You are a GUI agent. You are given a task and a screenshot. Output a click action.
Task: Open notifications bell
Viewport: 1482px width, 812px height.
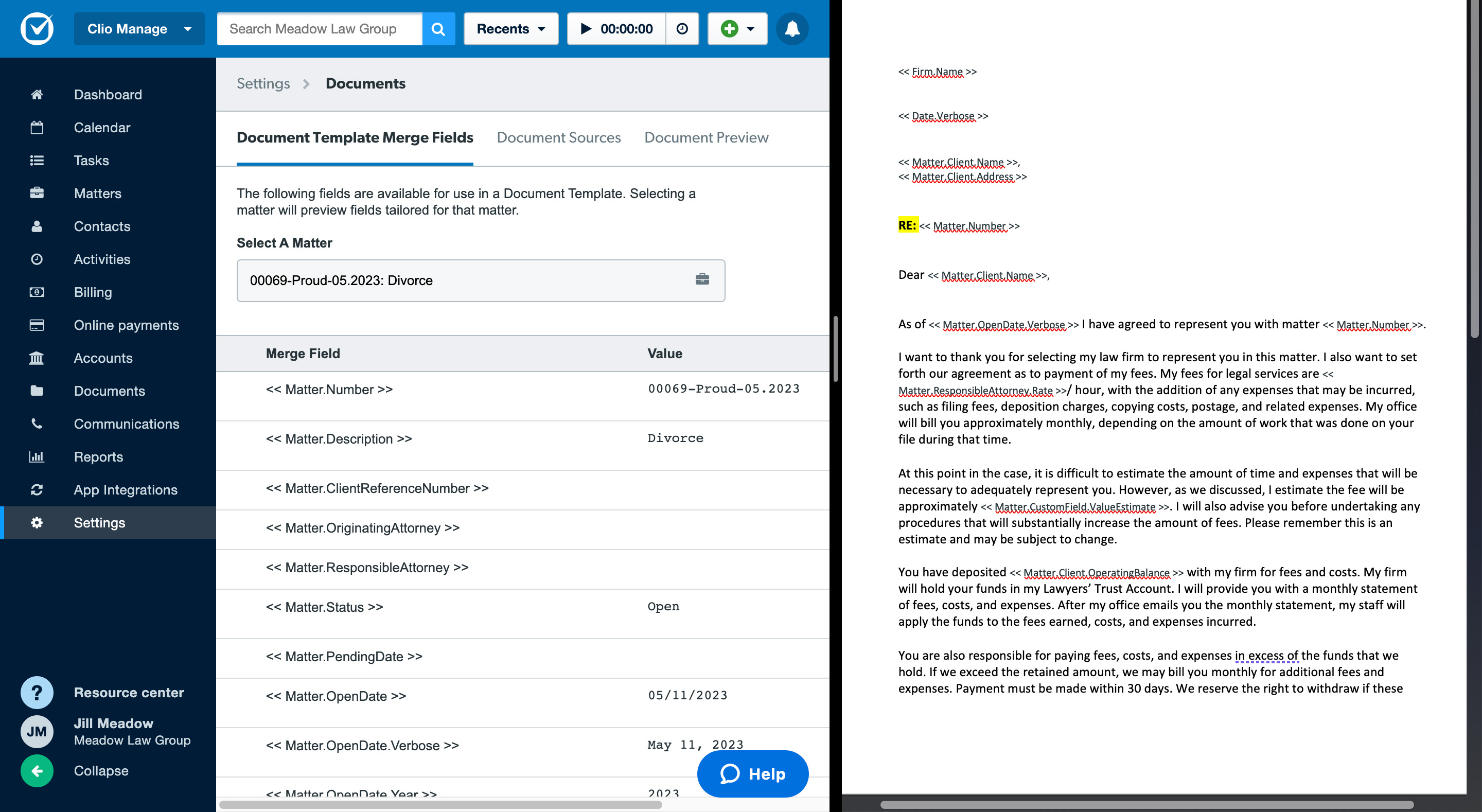792,29
